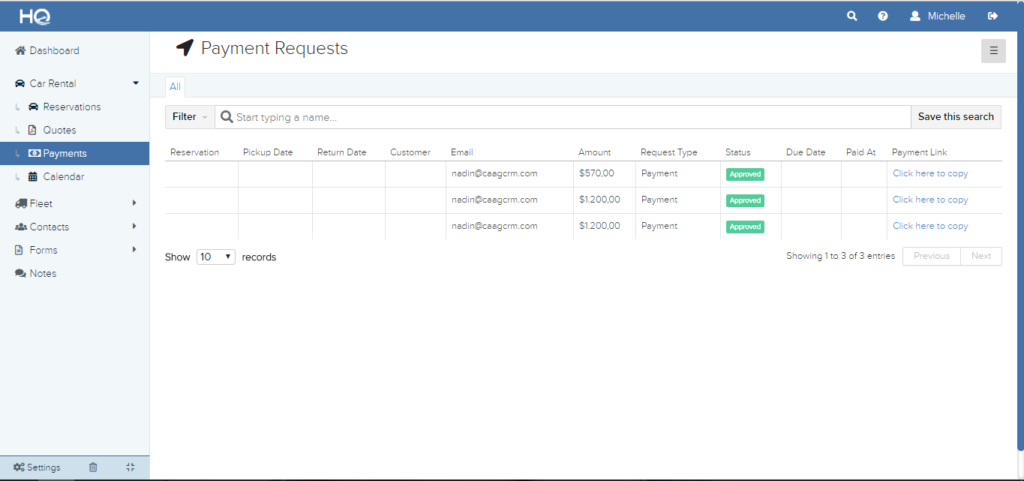Sort by Email column header
Image resolution: width=1024 pixels, height=481 pixels.
[x=462, y=152]
